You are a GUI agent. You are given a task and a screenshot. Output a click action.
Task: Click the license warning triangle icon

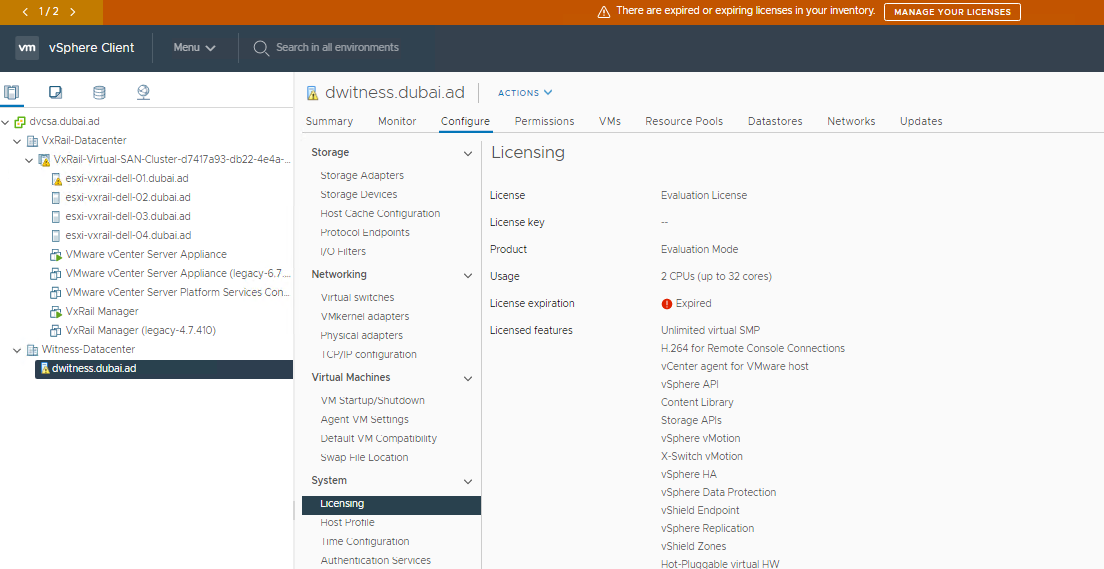point(603,12)
